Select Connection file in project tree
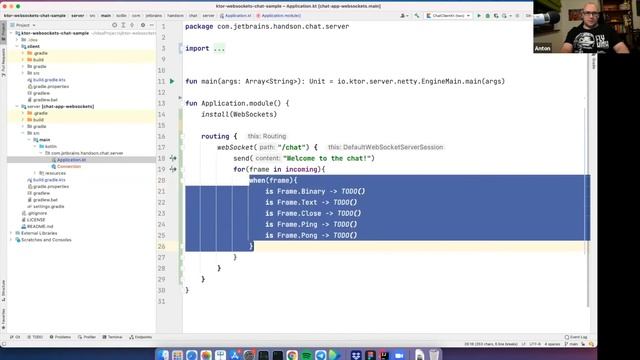The image size is (640, 360). 66,167
